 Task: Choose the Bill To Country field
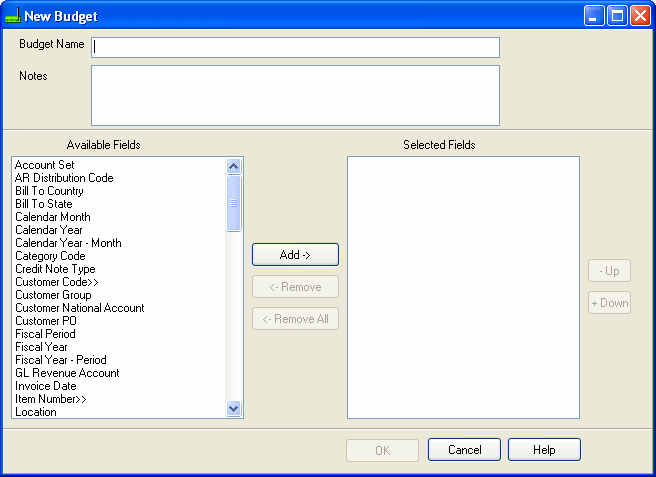pos(49,191)
